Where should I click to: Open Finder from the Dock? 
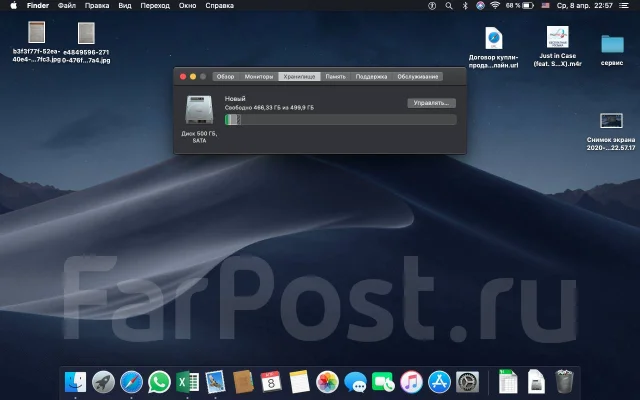(76, 382)
